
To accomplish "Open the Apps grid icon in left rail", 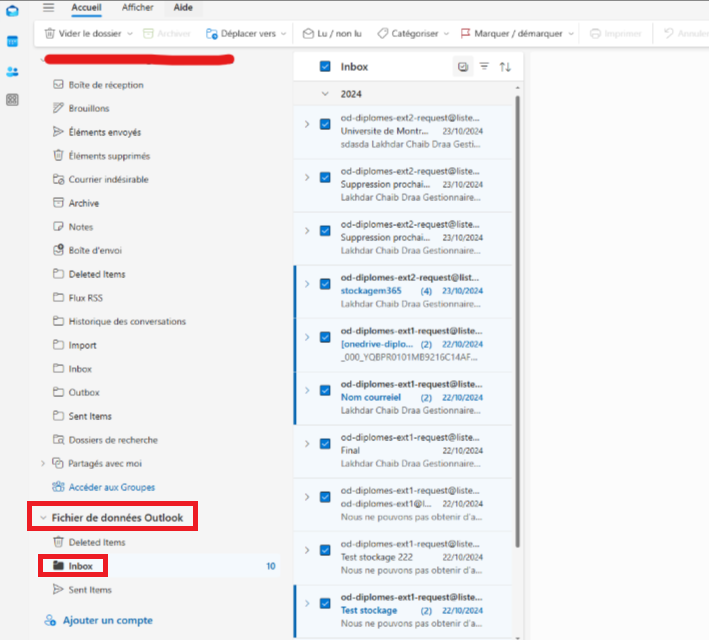I will point(12,100).
